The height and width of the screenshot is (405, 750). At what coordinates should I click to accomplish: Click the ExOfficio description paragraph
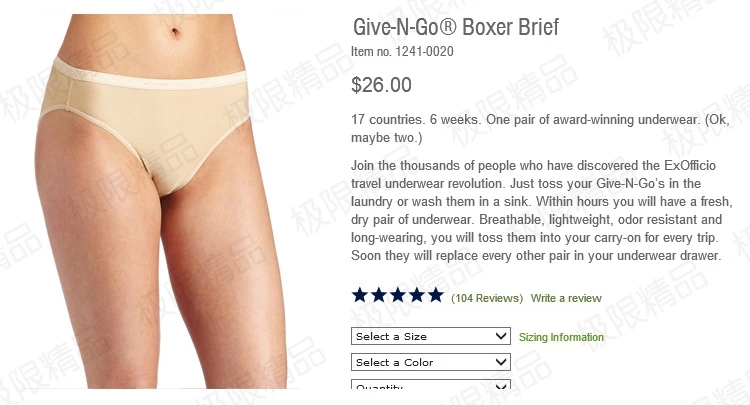click(x=541, y=210)
